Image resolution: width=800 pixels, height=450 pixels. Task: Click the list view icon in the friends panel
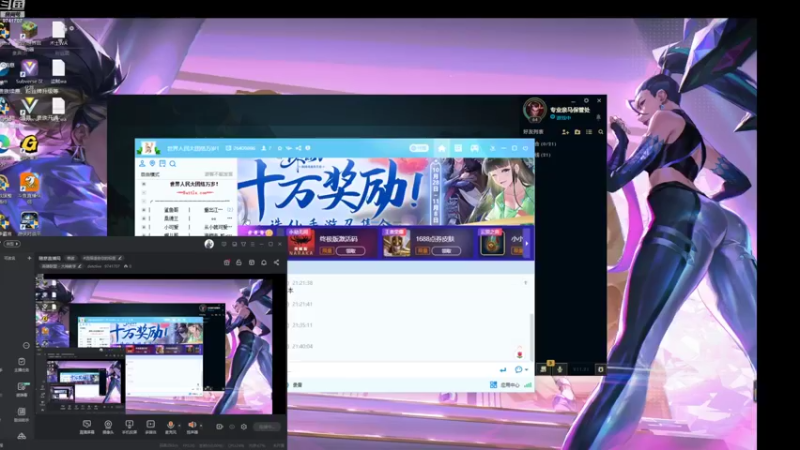tap(589, 132)
